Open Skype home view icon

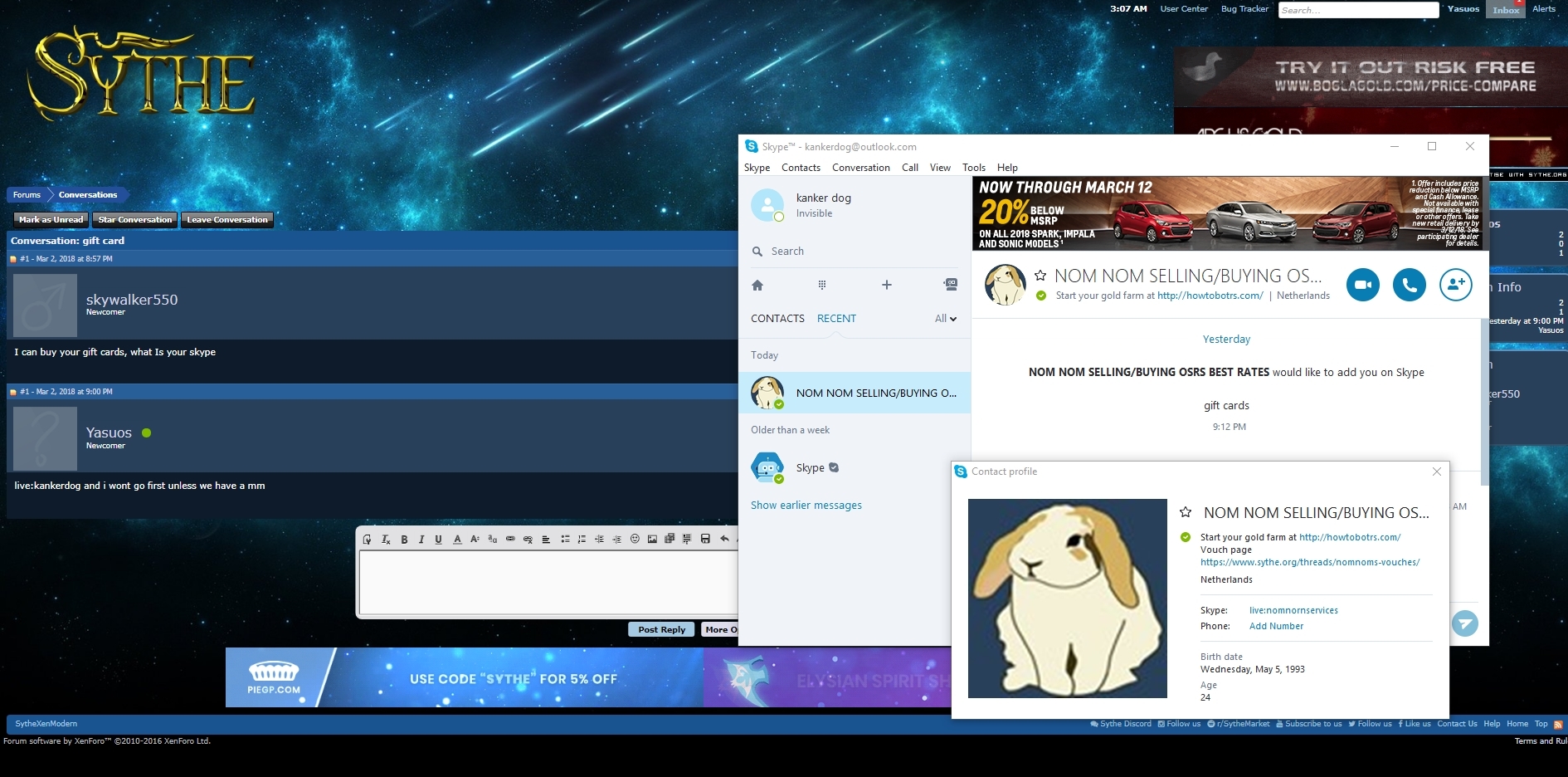tap(757, 285)
